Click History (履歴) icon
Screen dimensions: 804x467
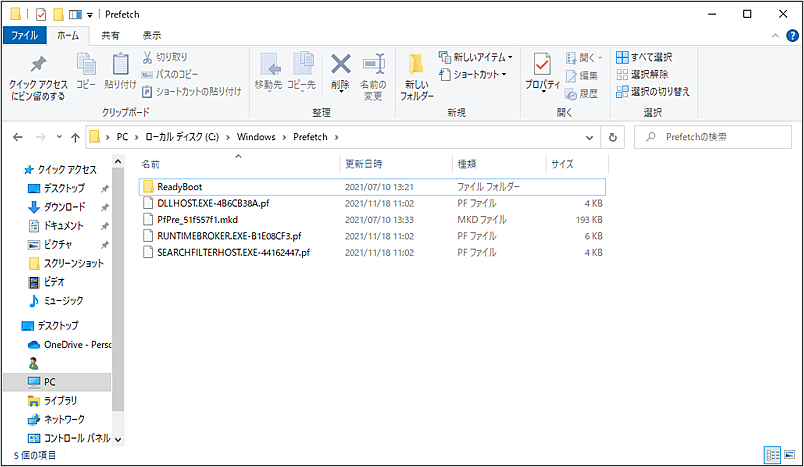click(x=571, y=94)
